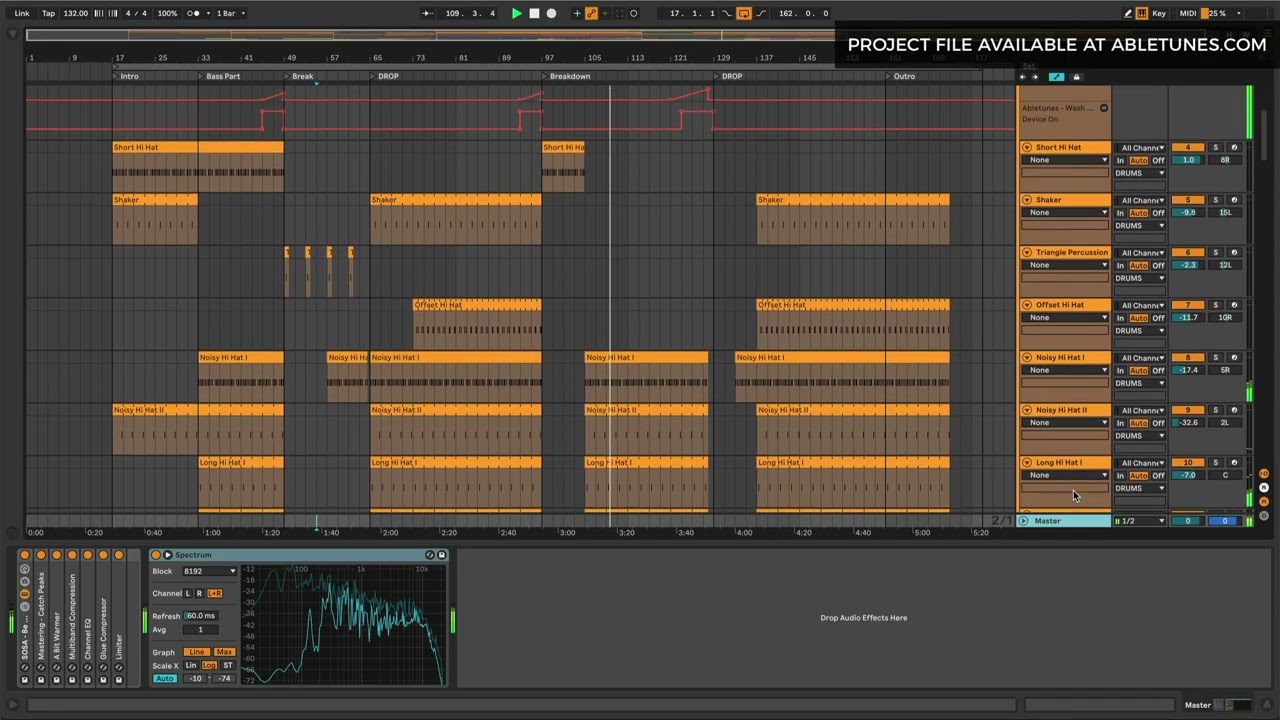The width and height of the screenshot is (1280, 720).
Task: Solo the Shaker track
Action: click(1216, 200)
